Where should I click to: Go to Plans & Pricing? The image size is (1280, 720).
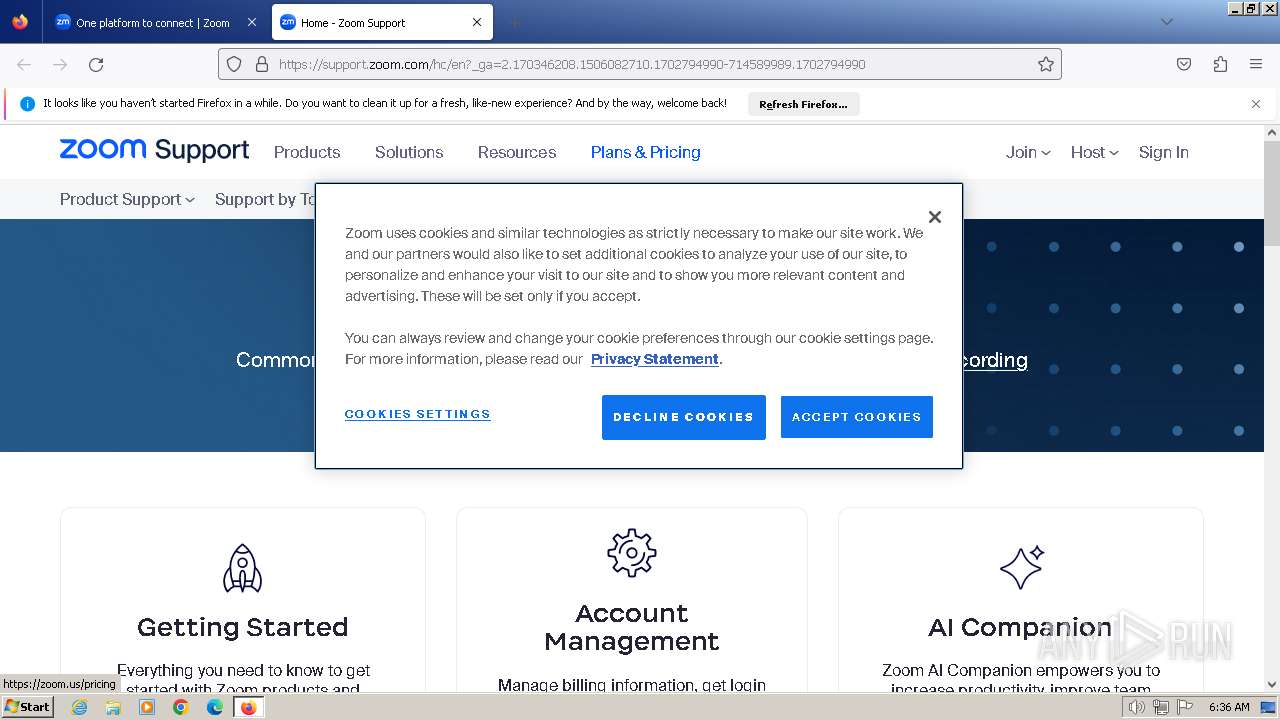point(645,152)
